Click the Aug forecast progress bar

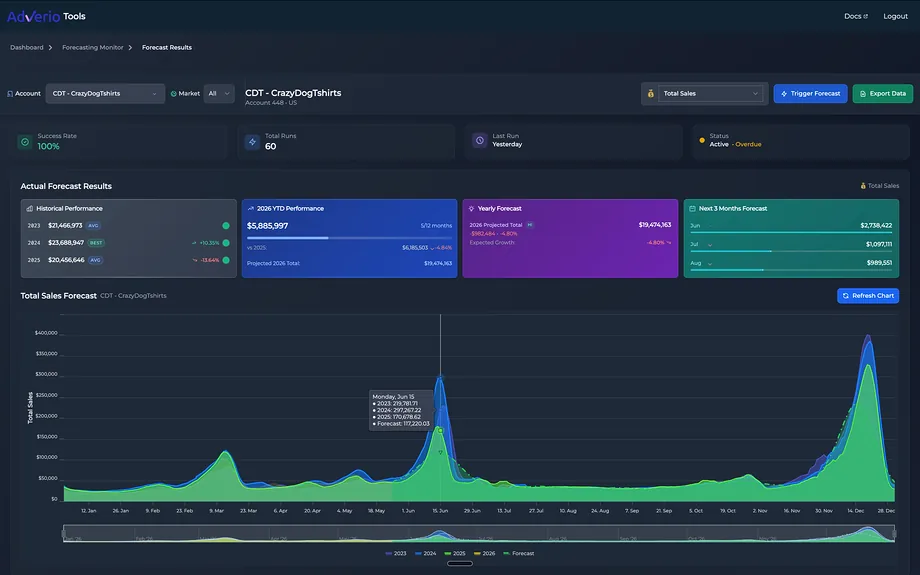tap(791, 270)
